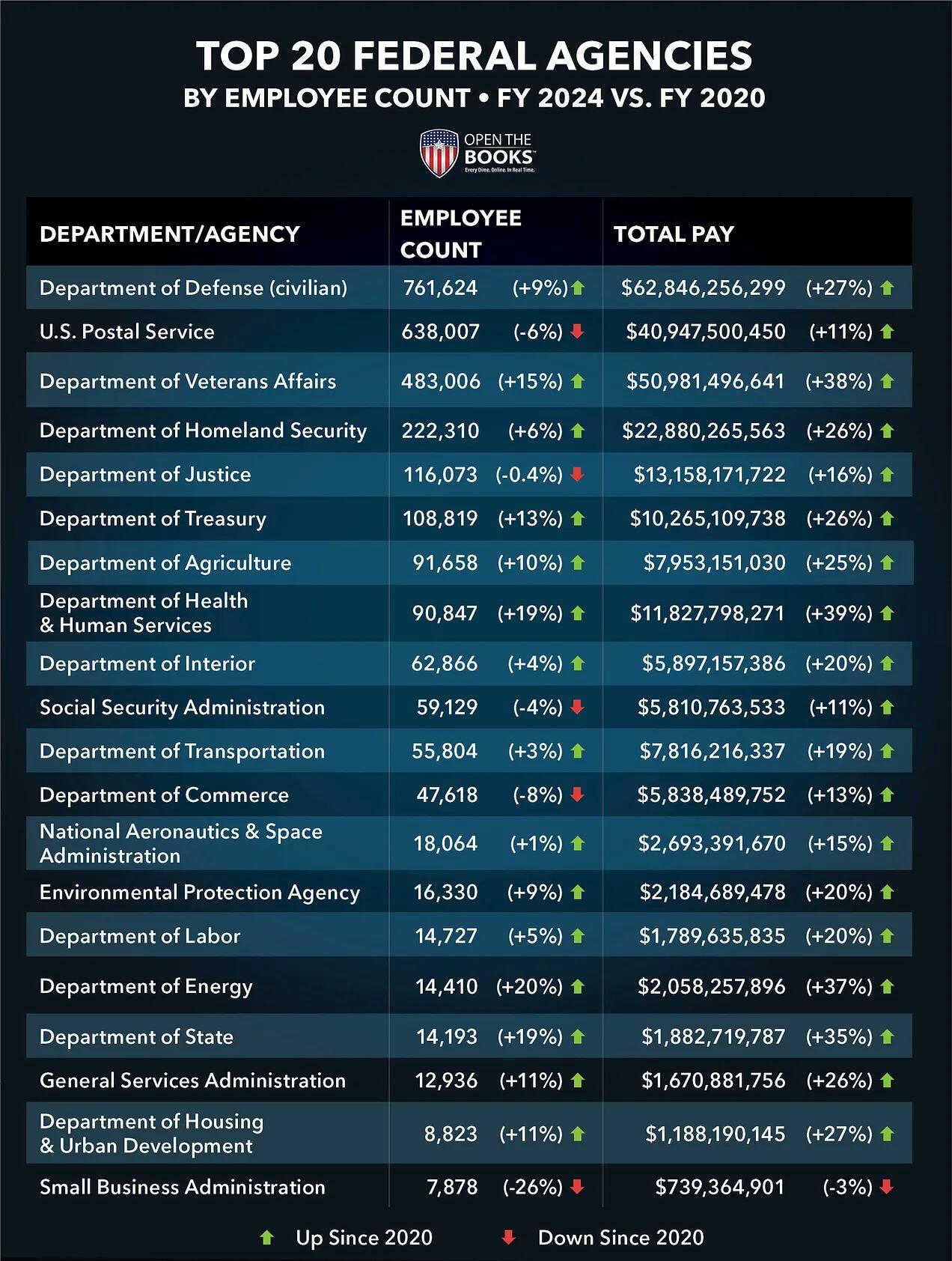This screenshot has height=1261, width=952.
Task: Select the DEPARTMENT/AGENCY column header
Action: (x=169, y=234)
